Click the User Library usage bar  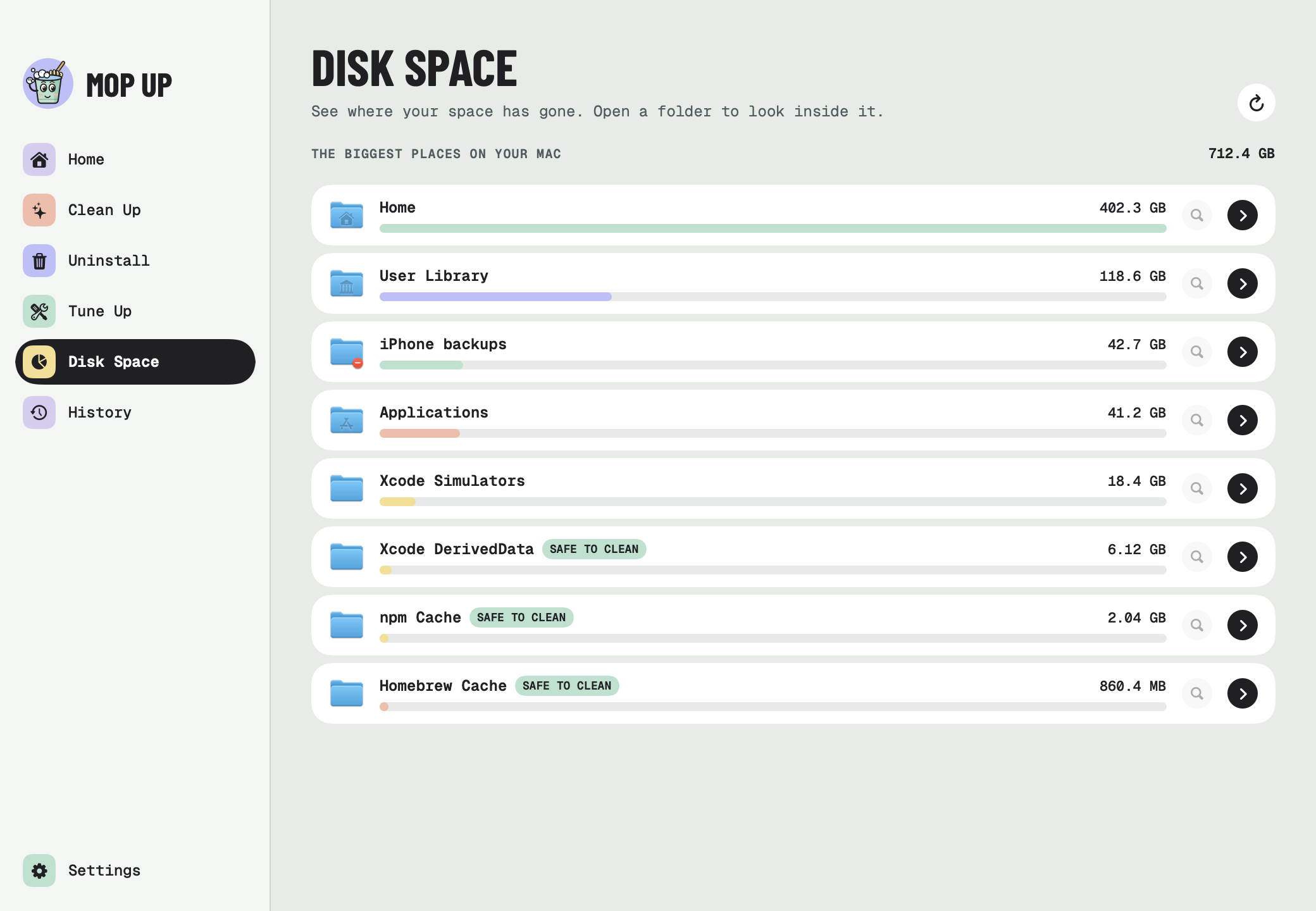(x=773, y=297)
